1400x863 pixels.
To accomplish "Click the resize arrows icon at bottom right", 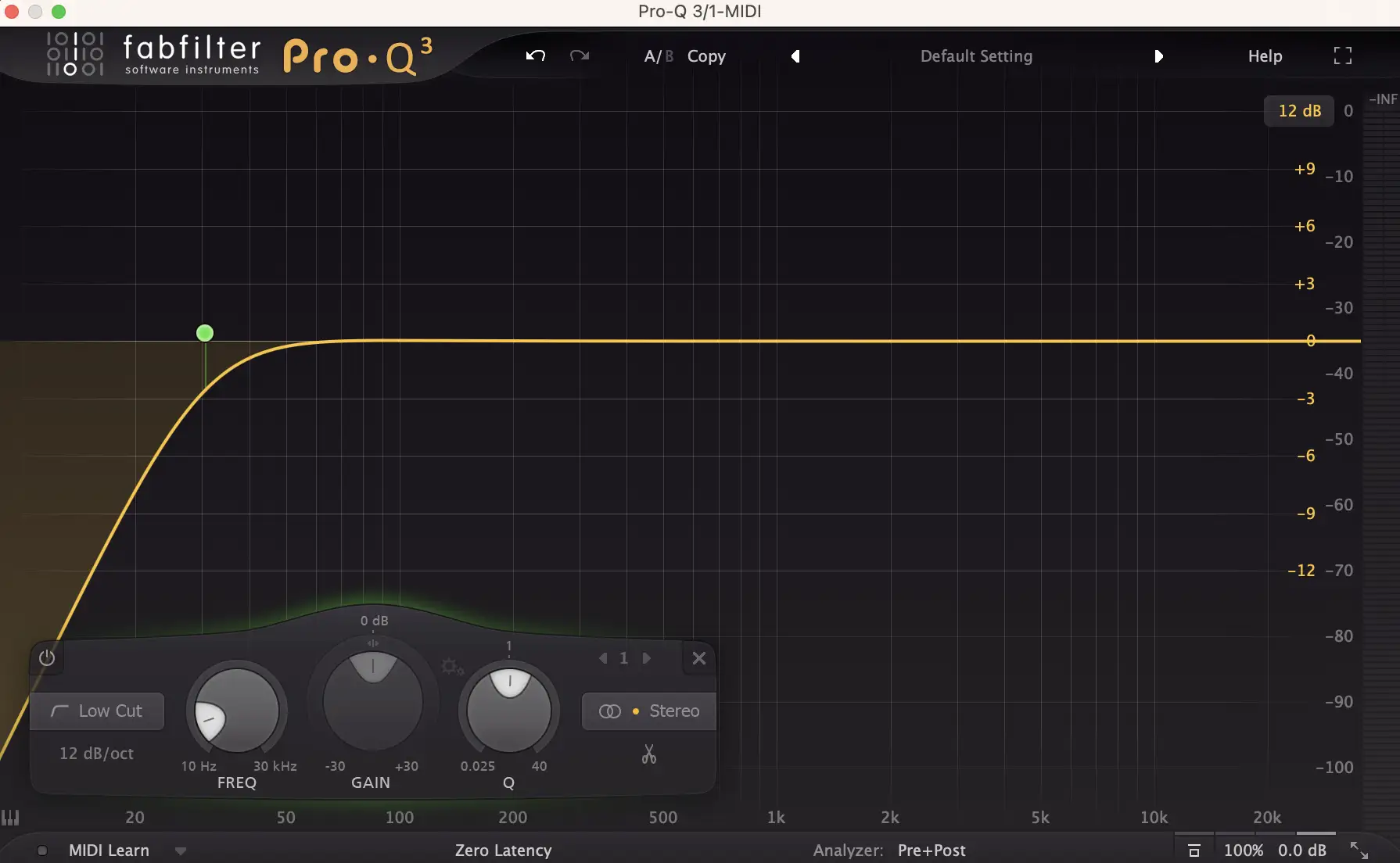I will pos(1359,850).
